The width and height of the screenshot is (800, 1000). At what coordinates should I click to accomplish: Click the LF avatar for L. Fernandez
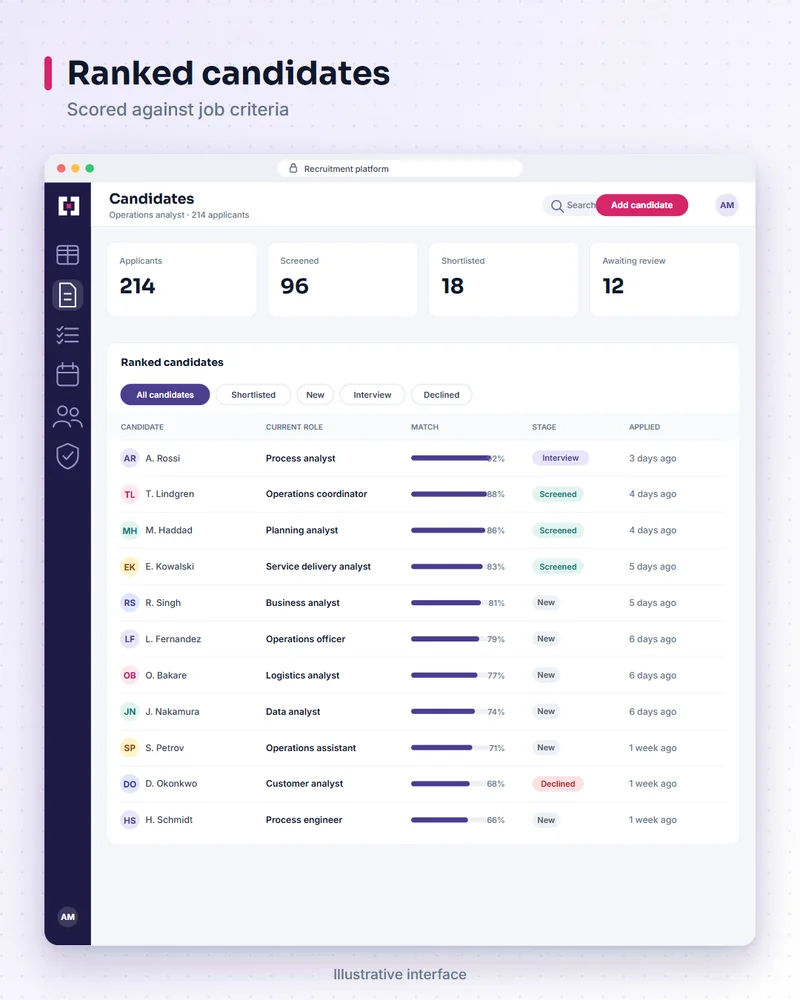130,639
